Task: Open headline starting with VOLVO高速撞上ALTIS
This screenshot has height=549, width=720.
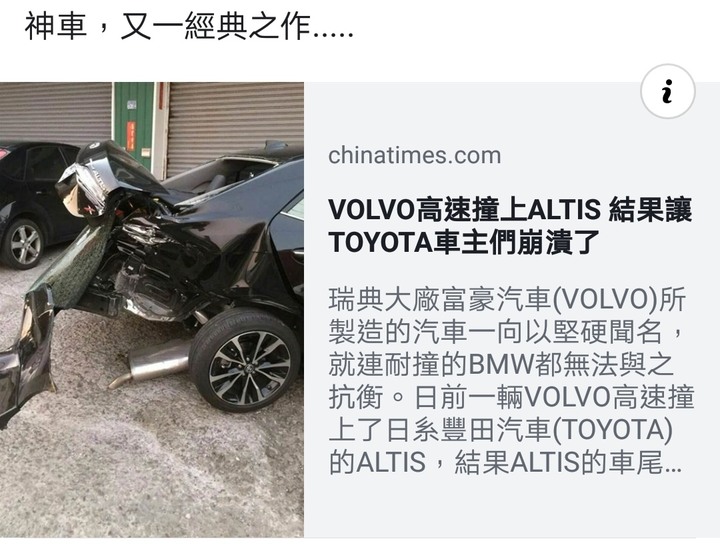Action: pos(510,226)
